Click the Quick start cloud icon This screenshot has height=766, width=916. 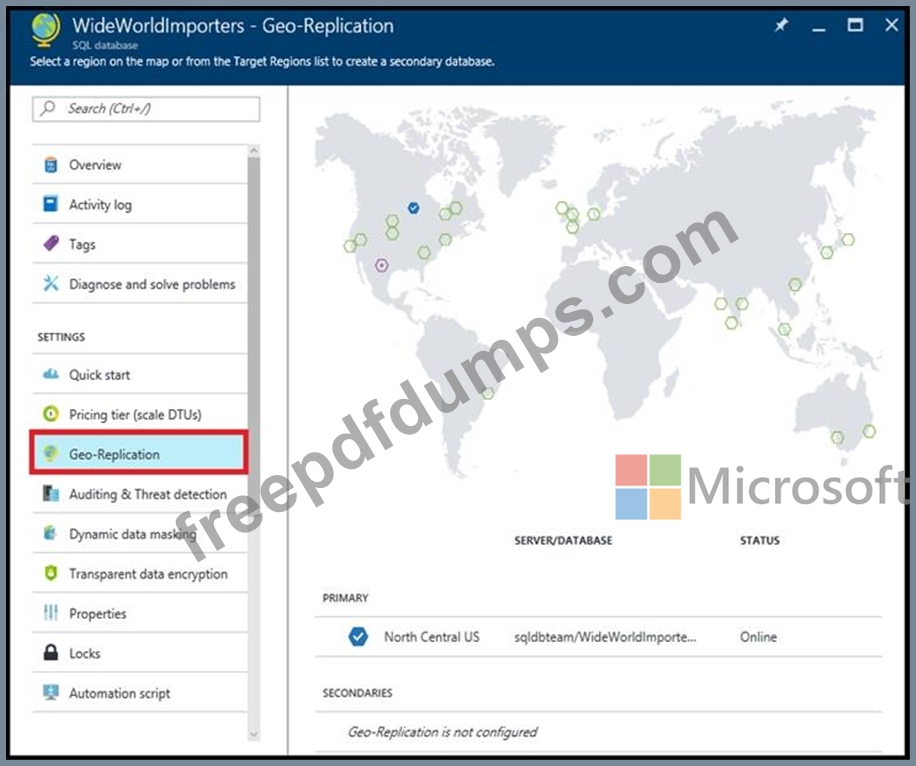coord(51,374)
